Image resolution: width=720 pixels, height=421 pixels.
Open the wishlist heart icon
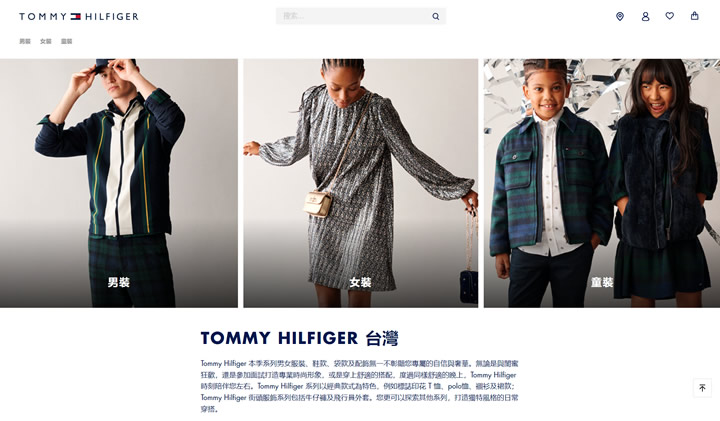coord(670,16)
